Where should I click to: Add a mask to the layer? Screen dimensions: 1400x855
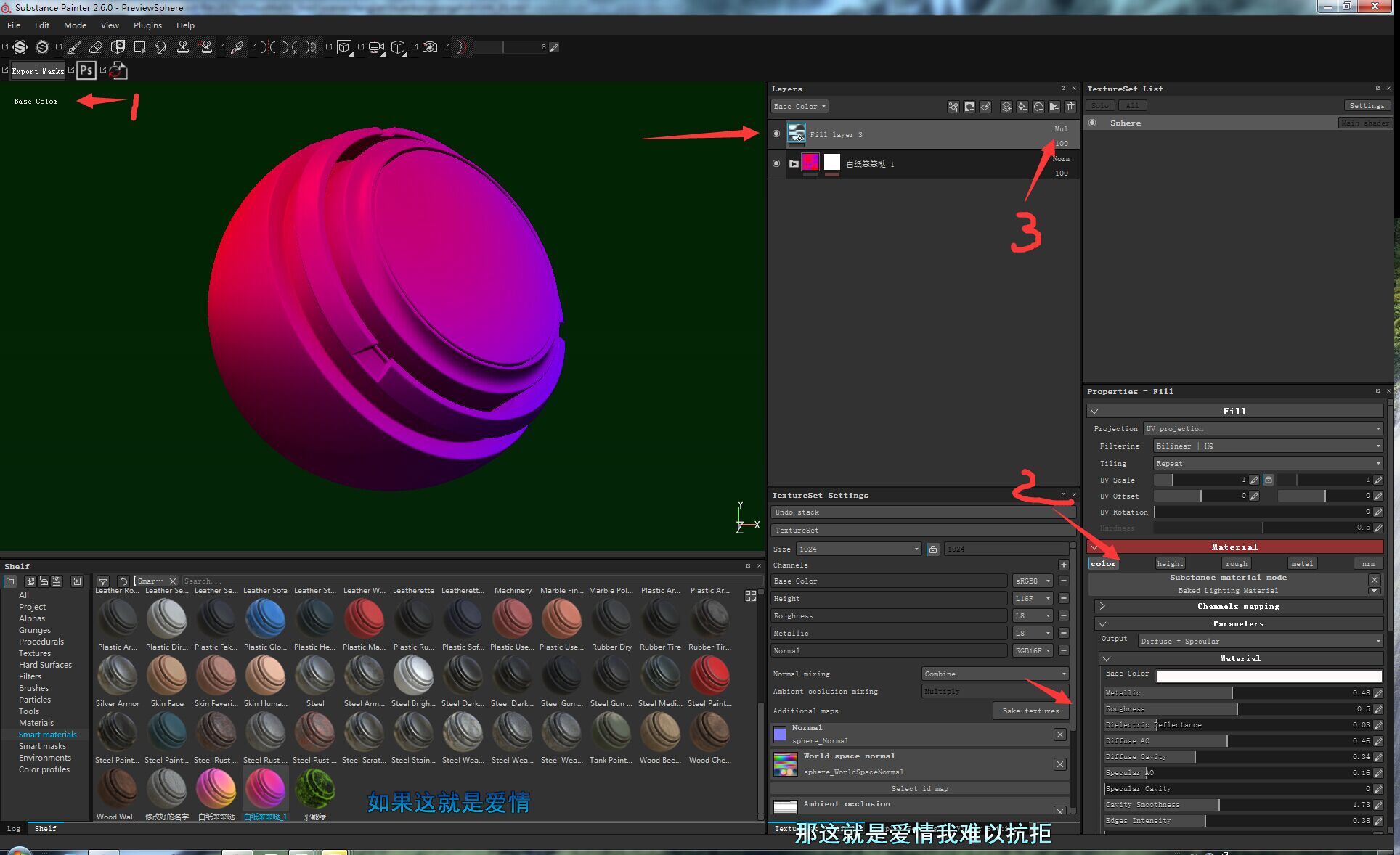(969, 107)
